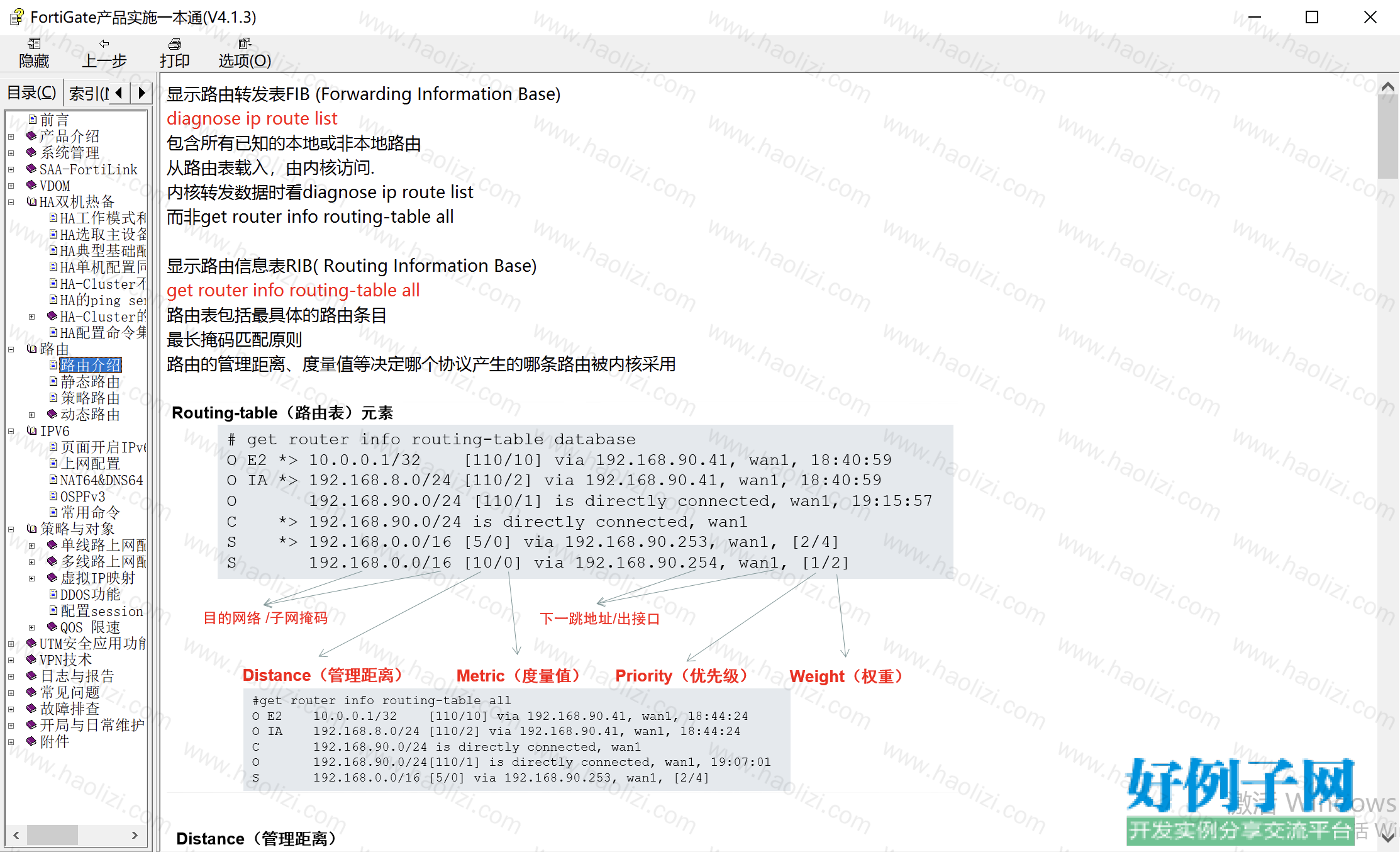The image size is (1400, 852).
Task: Expand the 常见问题 tree node
Action: [11, 693]
